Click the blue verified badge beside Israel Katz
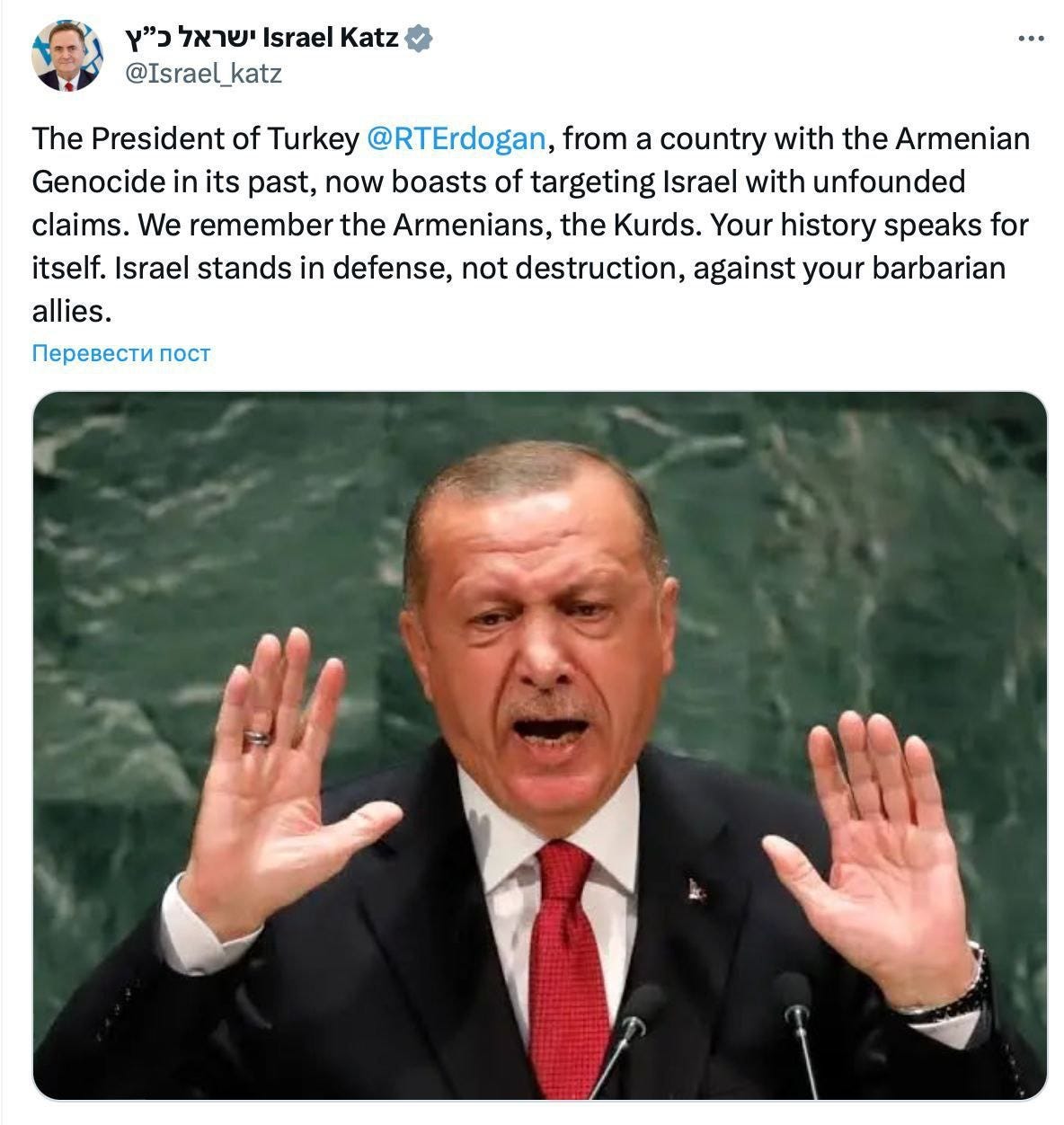The height and width of the screenshot is (1125, 1064). click(x=420, y=38)
